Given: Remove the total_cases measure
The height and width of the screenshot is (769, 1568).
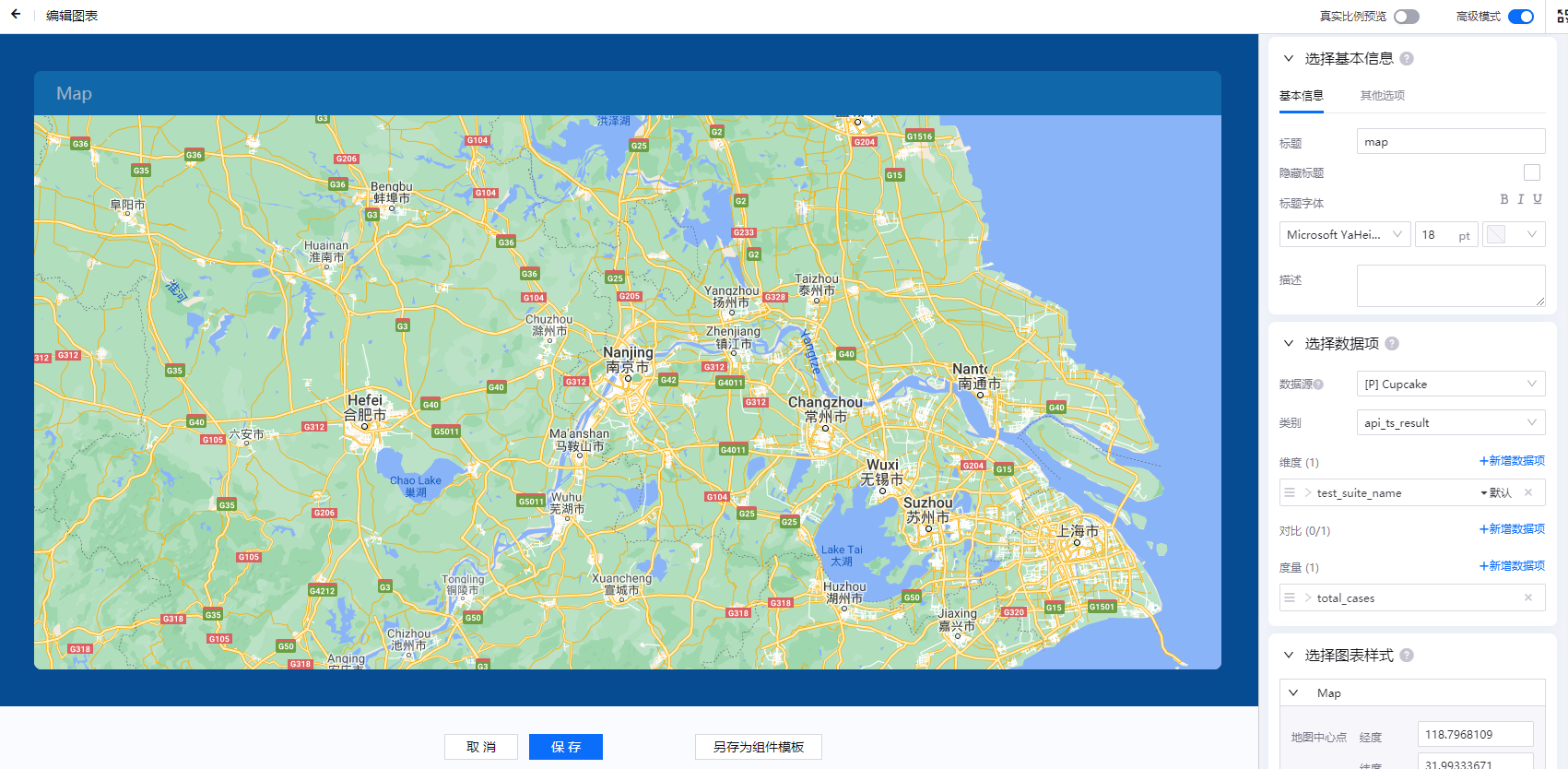Looking at the screenshot, I should click(1528, 597).
